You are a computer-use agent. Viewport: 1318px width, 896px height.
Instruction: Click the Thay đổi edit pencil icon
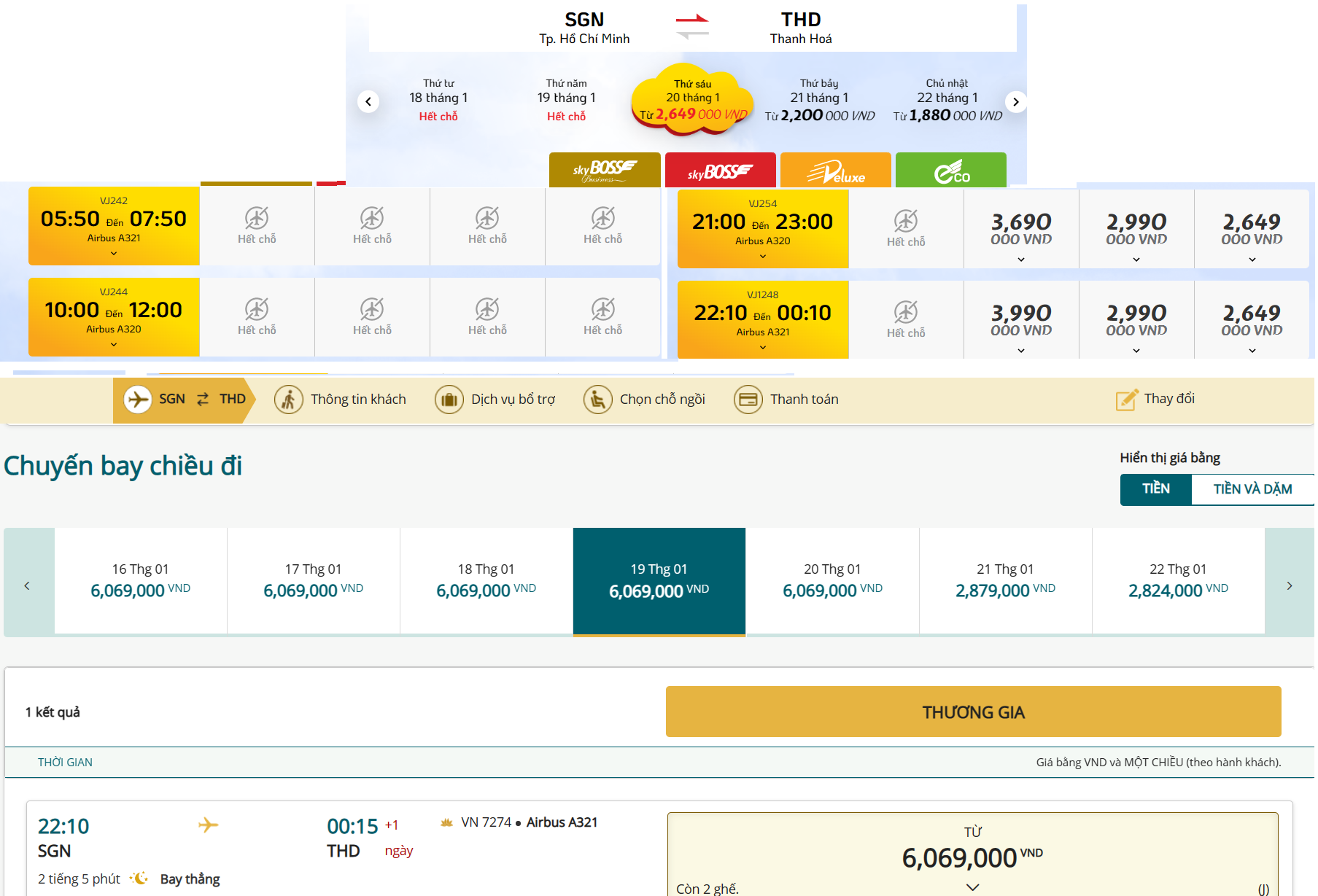[1127, 400]
